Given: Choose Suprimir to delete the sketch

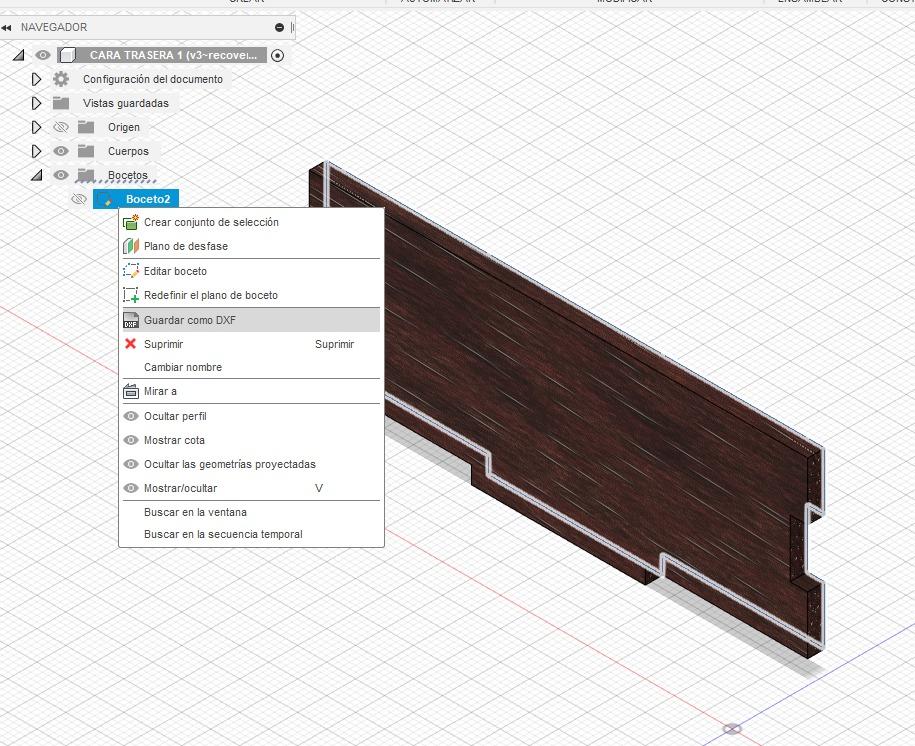Looking at the screenshot, I should 251,344.
